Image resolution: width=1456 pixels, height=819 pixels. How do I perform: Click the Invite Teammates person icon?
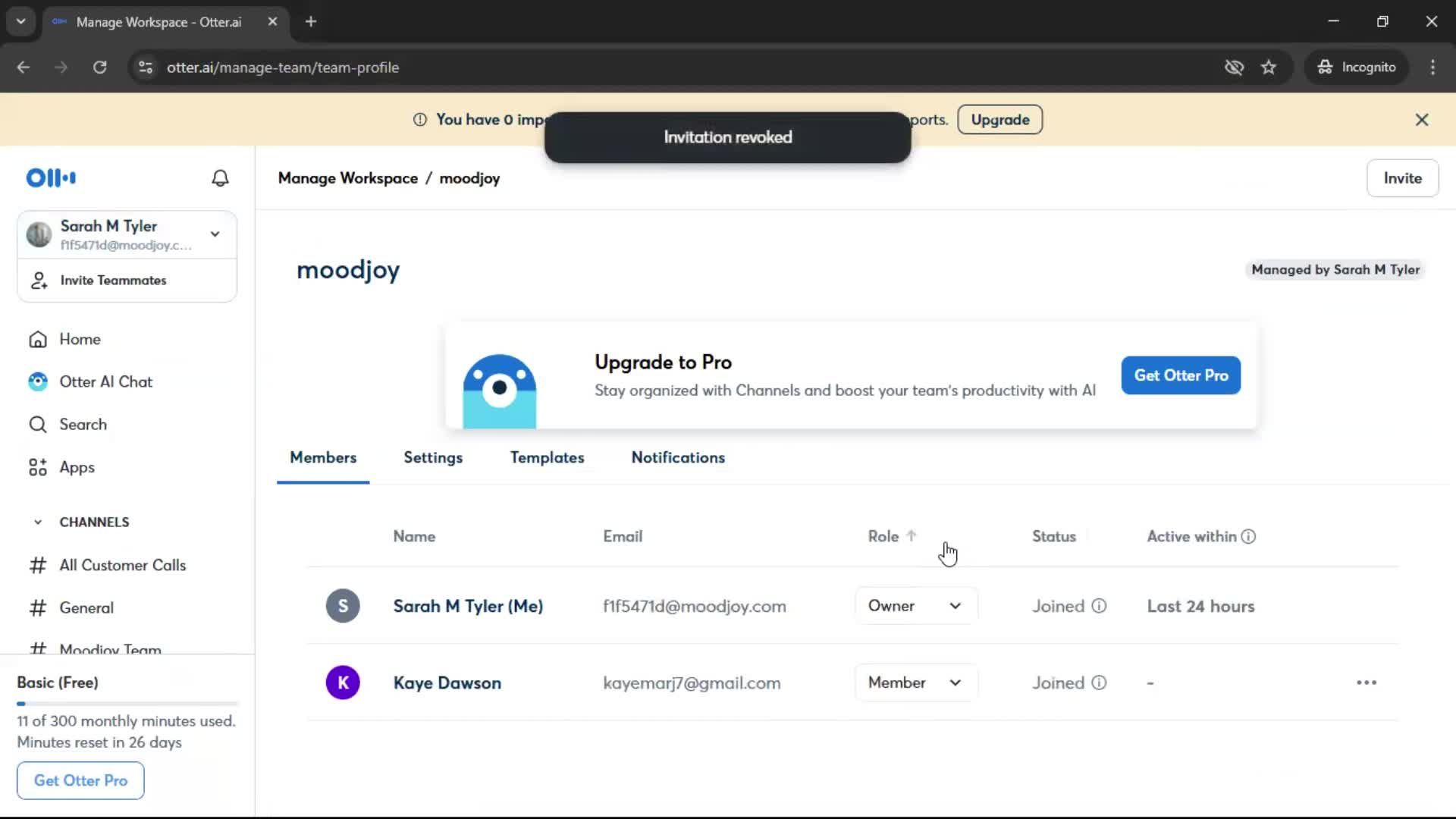pos(39,281)
